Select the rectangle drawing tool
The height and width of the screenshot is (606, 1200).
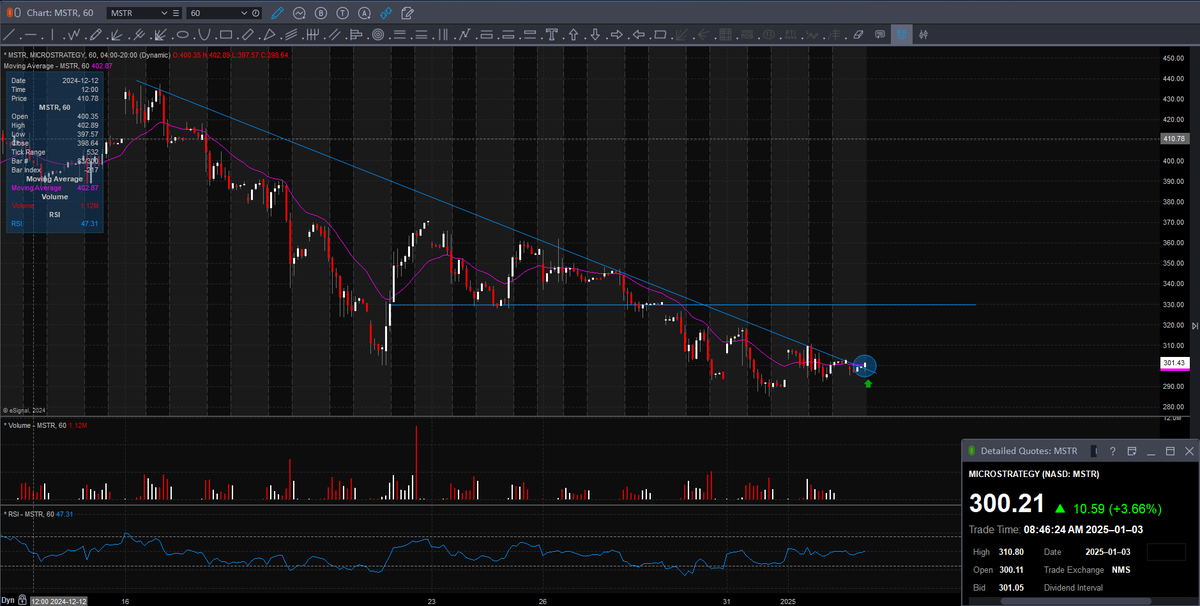226,34
